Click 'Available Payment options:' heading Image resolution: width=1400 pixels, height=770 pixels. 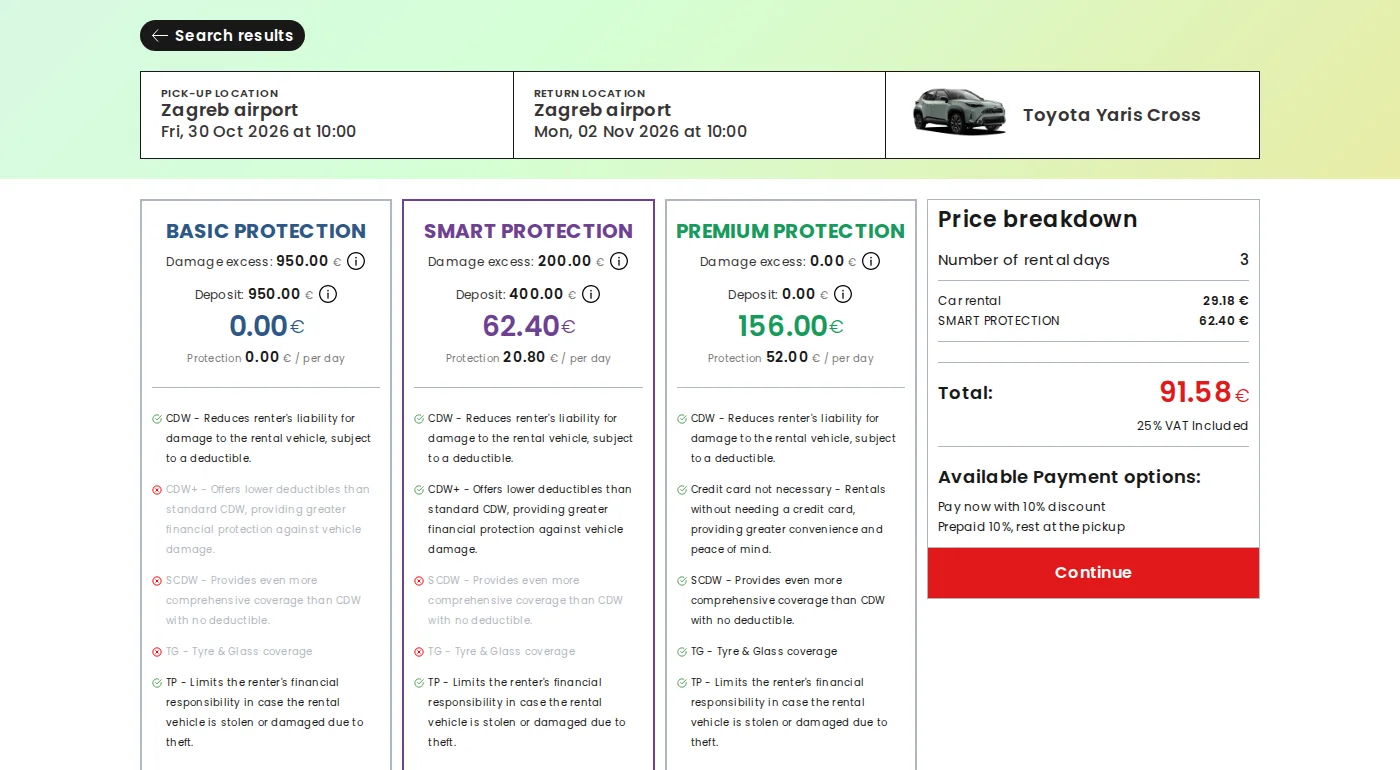(1069, 477)
